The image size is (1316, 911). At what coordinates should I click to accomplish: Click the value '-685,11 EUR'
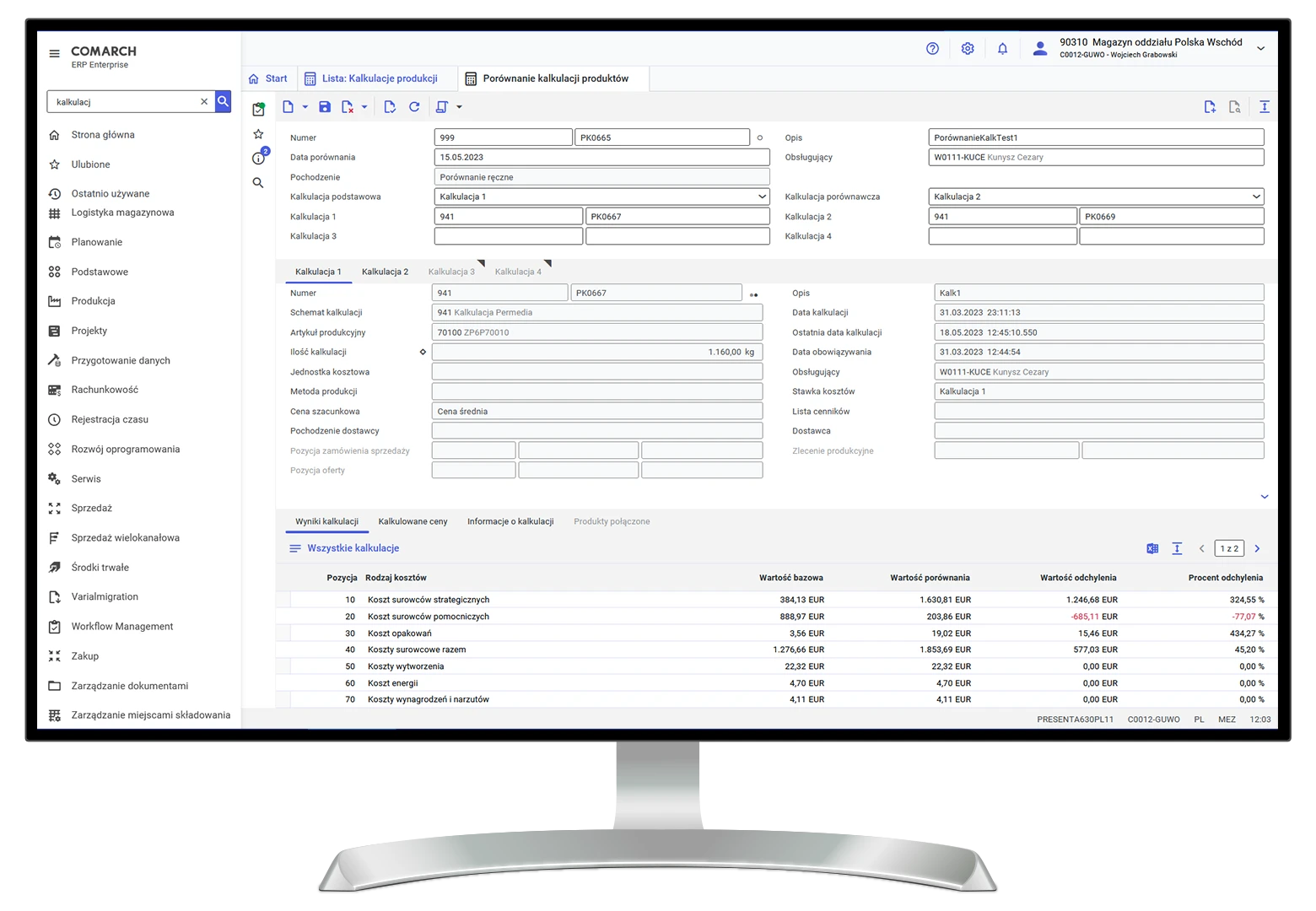[1093, 617]
